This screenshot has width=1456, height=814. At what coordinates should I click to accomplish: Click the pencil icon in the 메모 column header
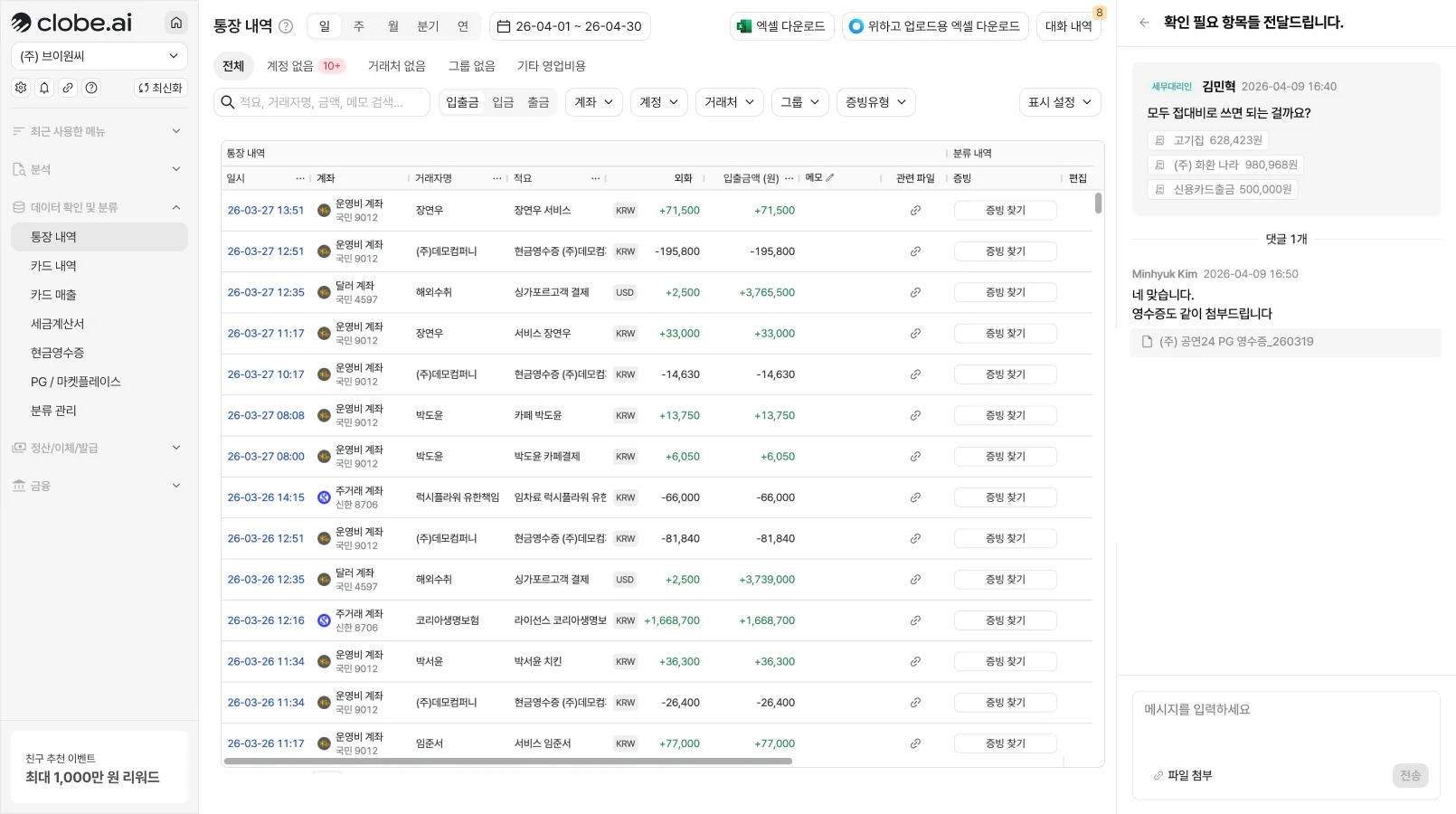[x=830, y=178]
